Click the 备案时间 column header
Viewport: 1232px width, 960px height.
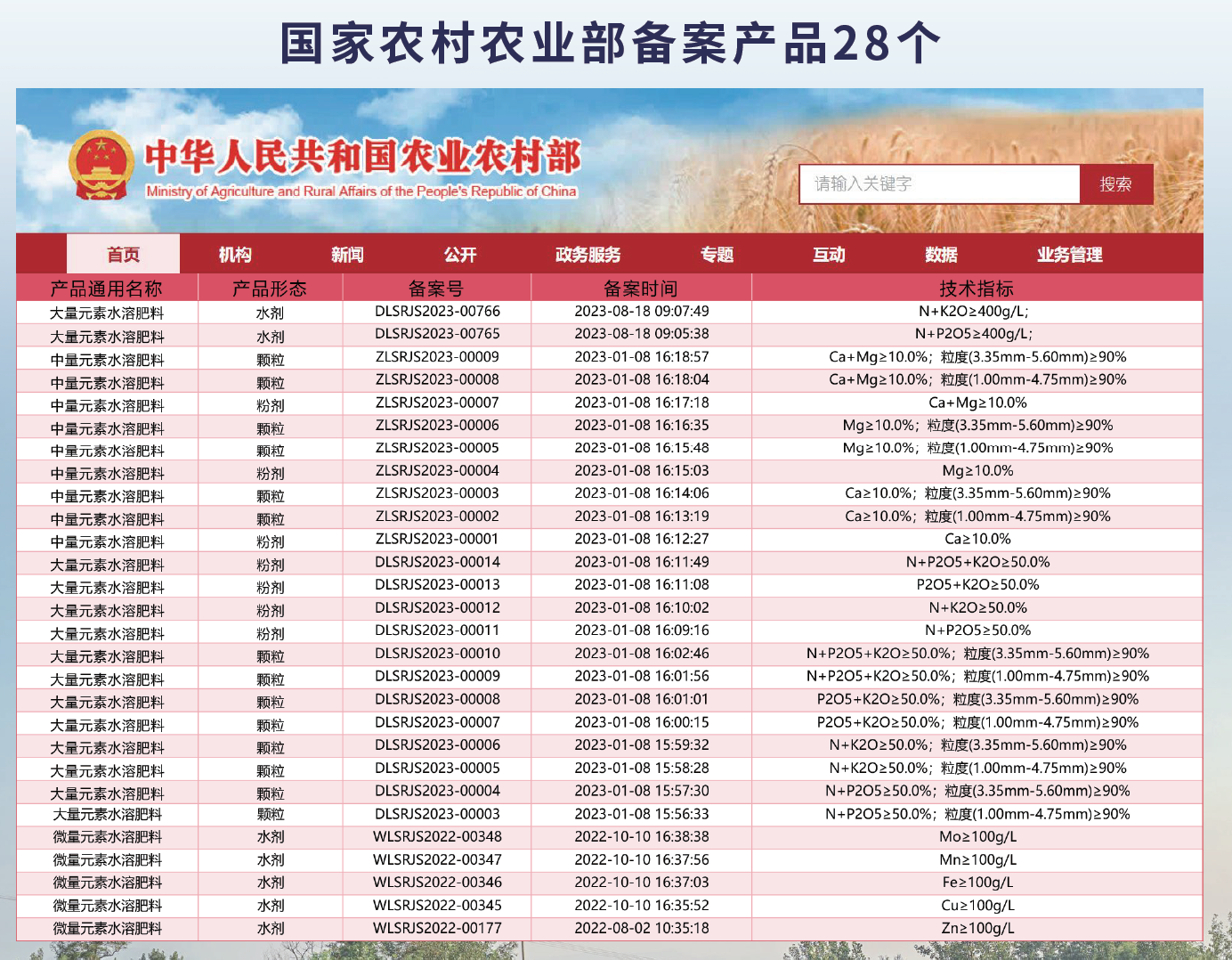641,289
